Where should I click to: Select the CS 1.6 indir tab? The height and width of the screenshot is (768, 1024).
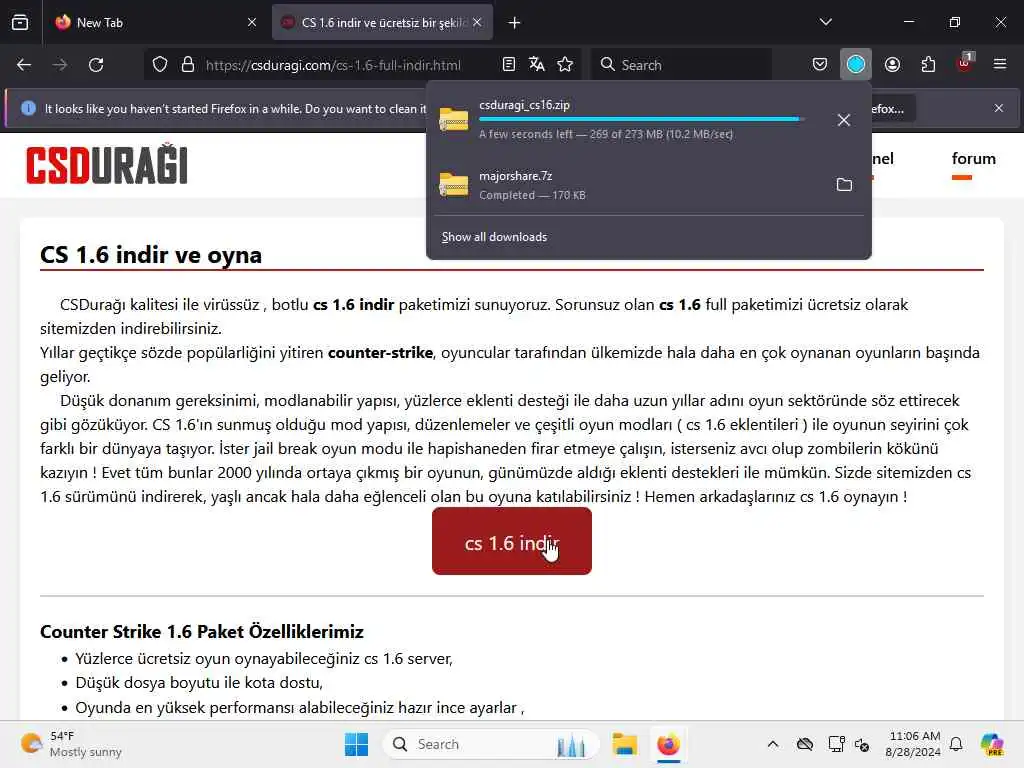point(383,22)
